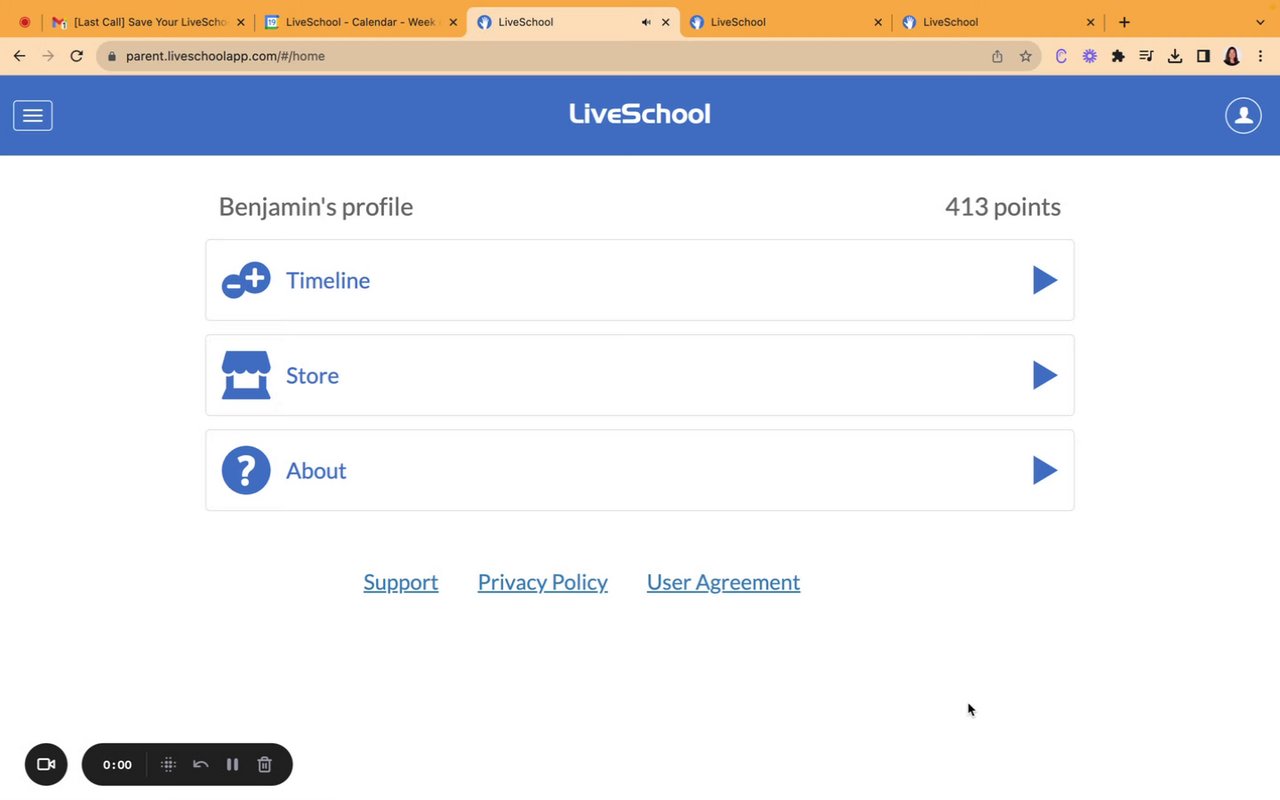
Task: Share this page icon in address bar
Action: point(997,56)
